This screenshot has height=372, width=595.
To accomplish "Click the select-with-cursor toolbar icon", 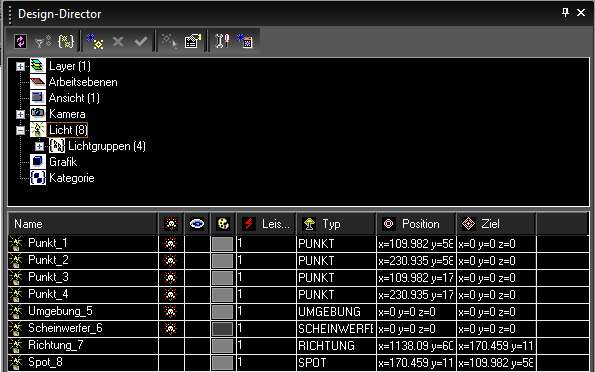I will pyautogui.click(x=170, y=41).
